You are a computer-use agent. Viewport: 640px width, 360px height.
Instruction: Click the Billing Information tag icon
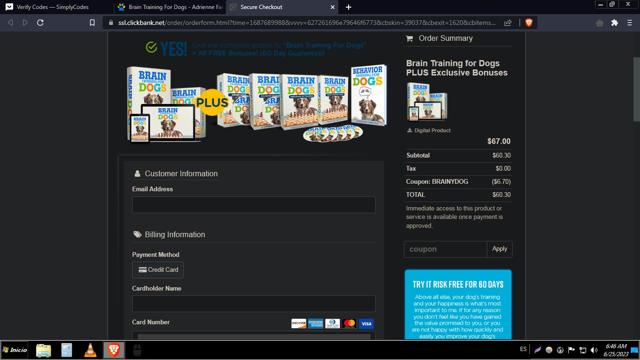pos(137,235)
